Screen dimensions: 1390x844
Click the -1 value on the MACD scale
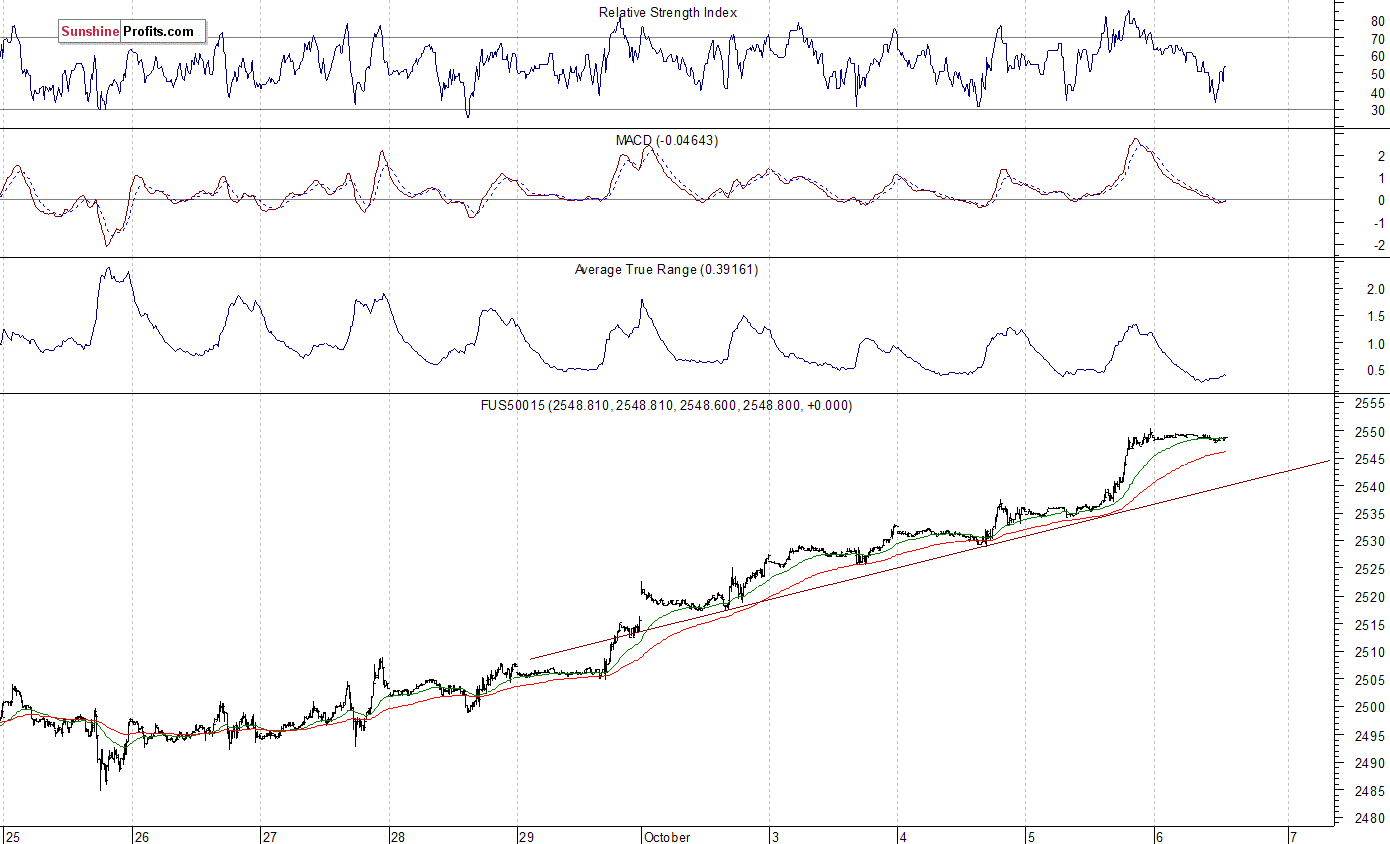tap(1379, 223)
